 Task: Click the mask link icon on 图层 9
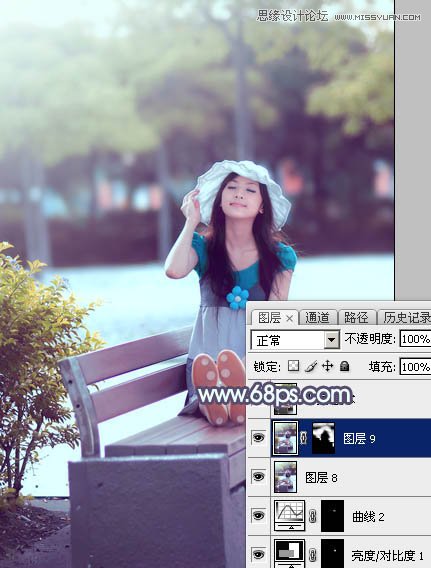click(304, 438)
